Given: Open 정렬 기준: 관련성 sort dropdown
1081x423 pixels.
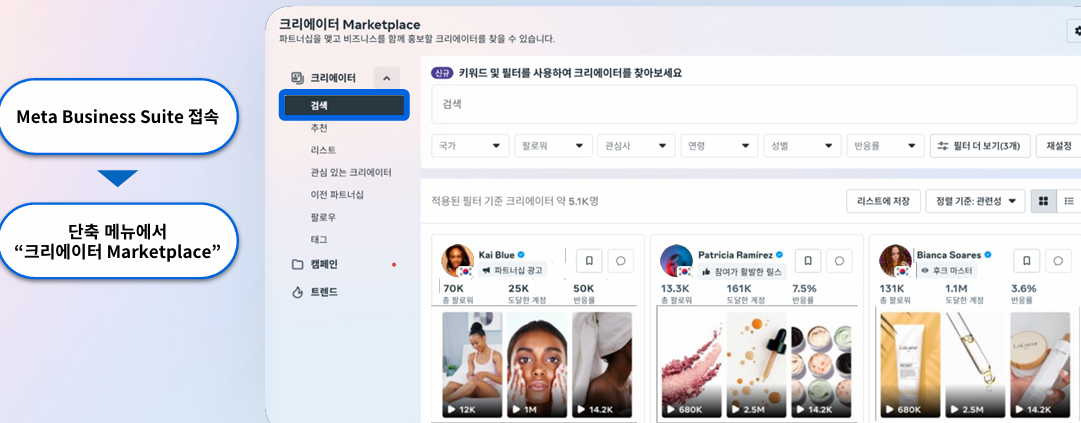Looking at the screenshot, I should 974,201.
